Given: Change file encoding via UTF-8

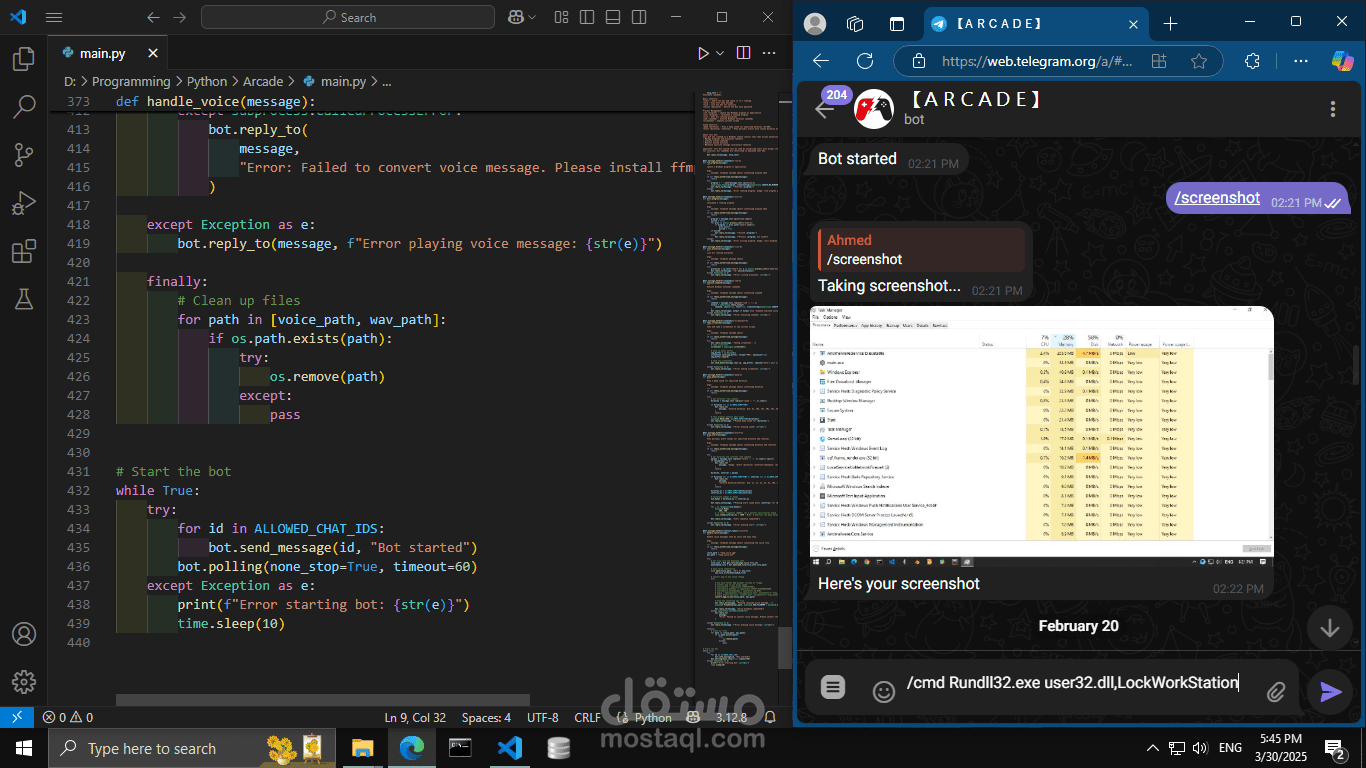Looking at the screenshot, I should 542,717.
